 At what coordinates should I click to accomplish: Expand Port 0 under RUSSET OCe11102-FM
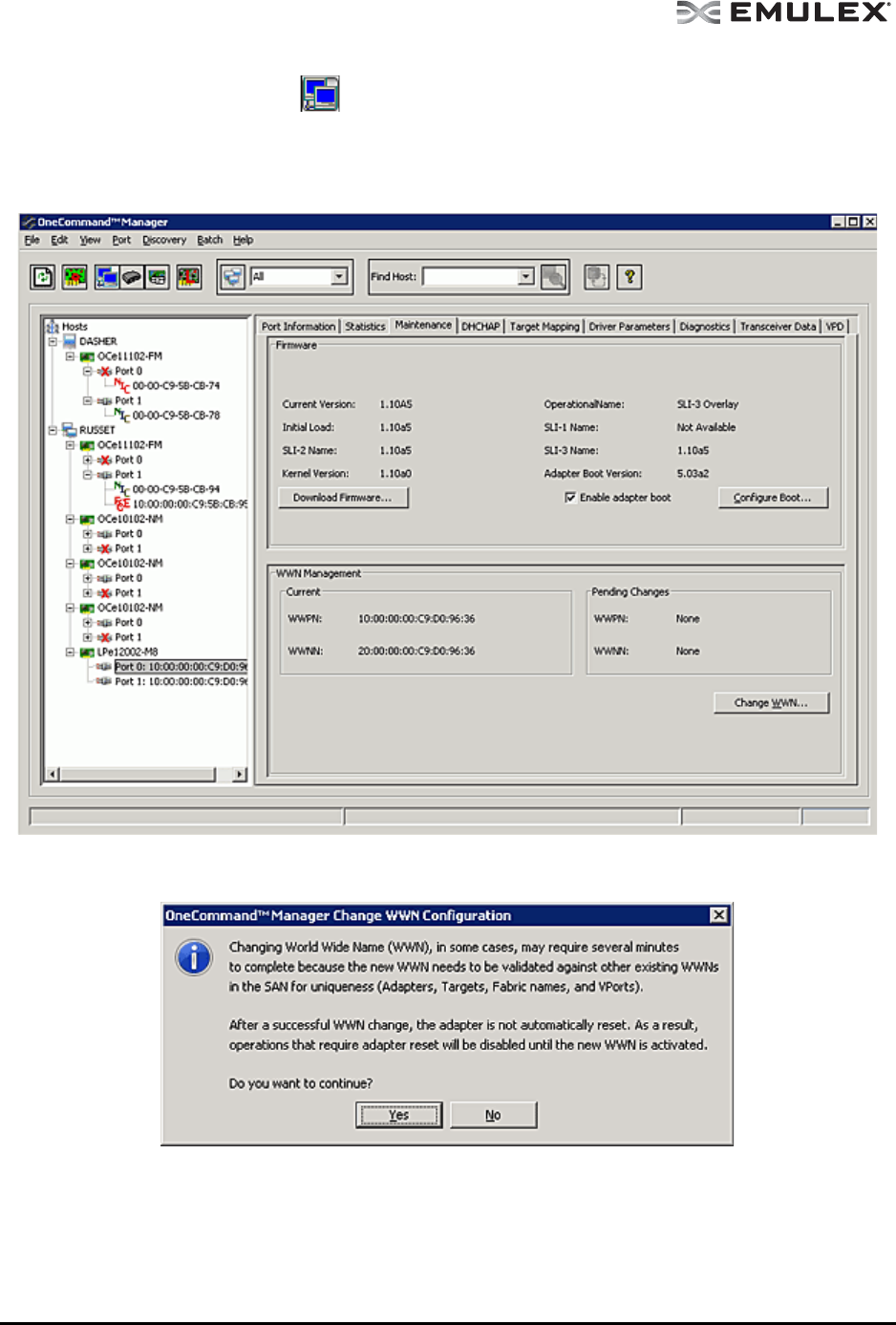pyautogui.click(x=87, y=459)
